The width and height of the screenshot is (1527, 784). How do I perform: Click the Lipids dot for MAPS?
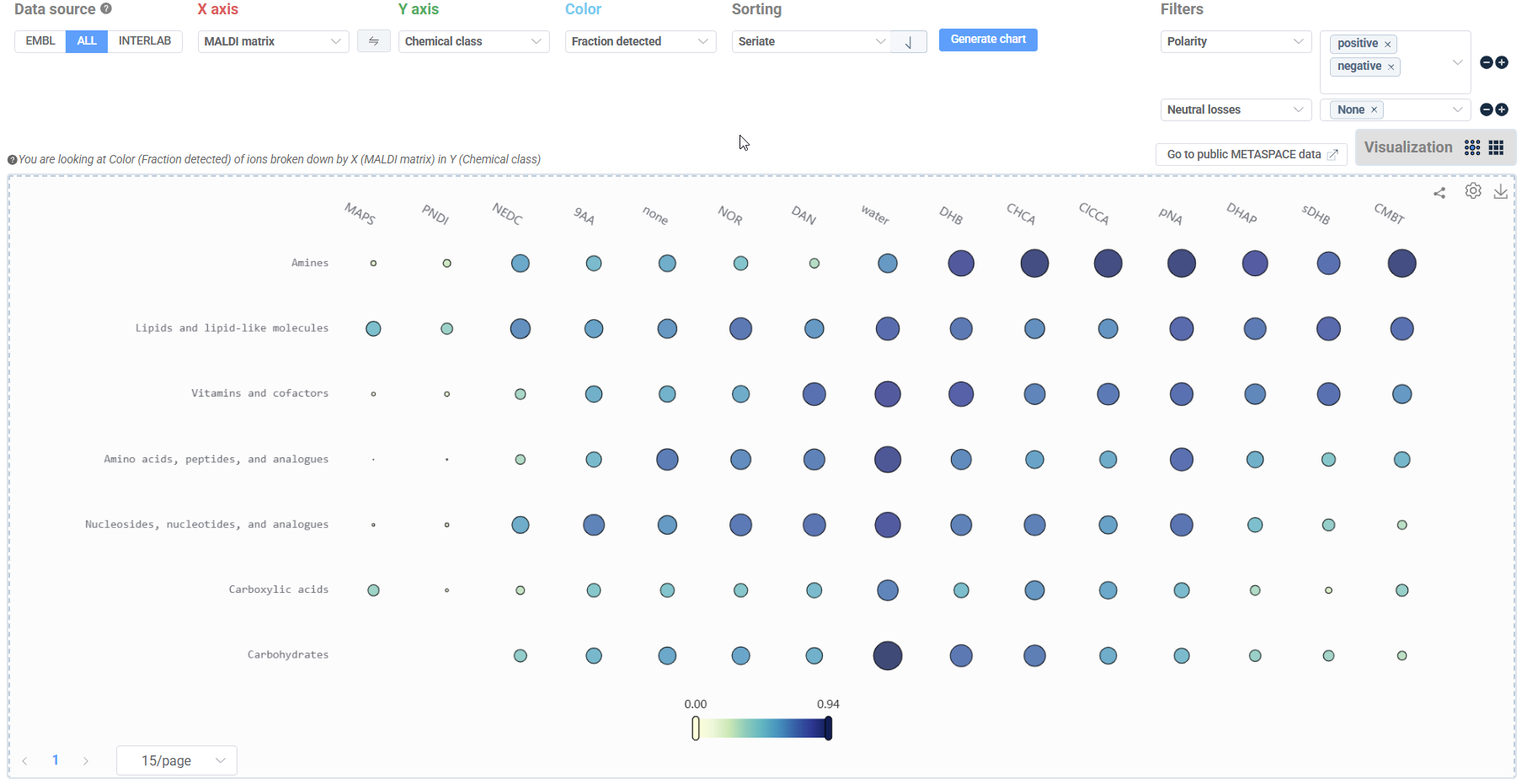(373, 328)
